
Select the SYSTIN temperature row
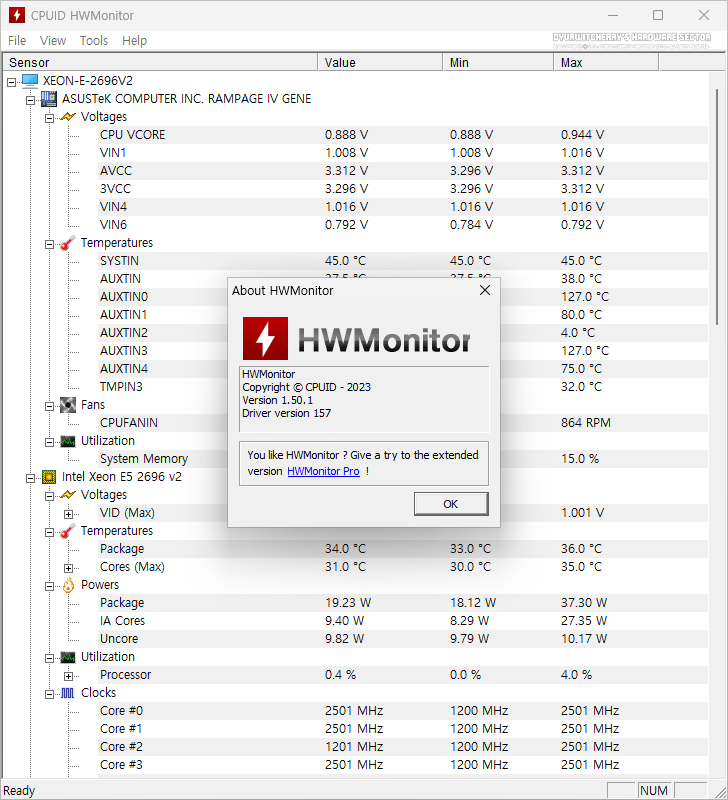point(403,261)
